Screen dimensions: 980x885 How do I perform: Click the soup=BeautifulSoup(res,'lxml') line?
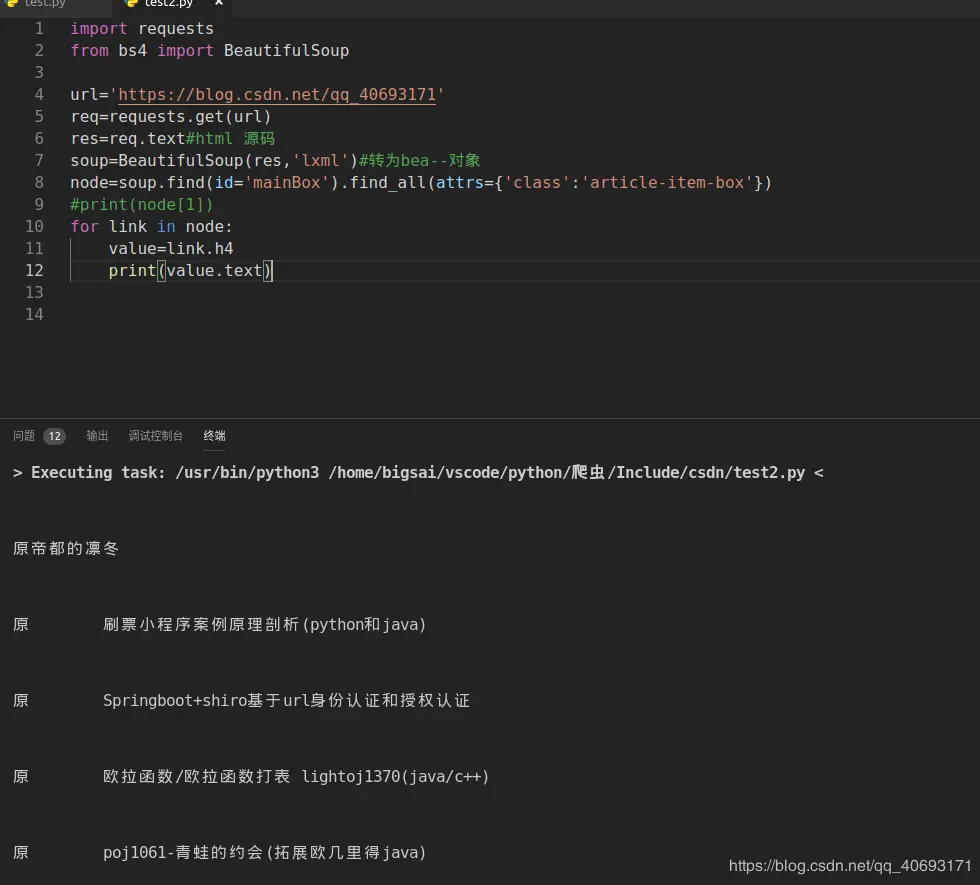pos(275,161)
